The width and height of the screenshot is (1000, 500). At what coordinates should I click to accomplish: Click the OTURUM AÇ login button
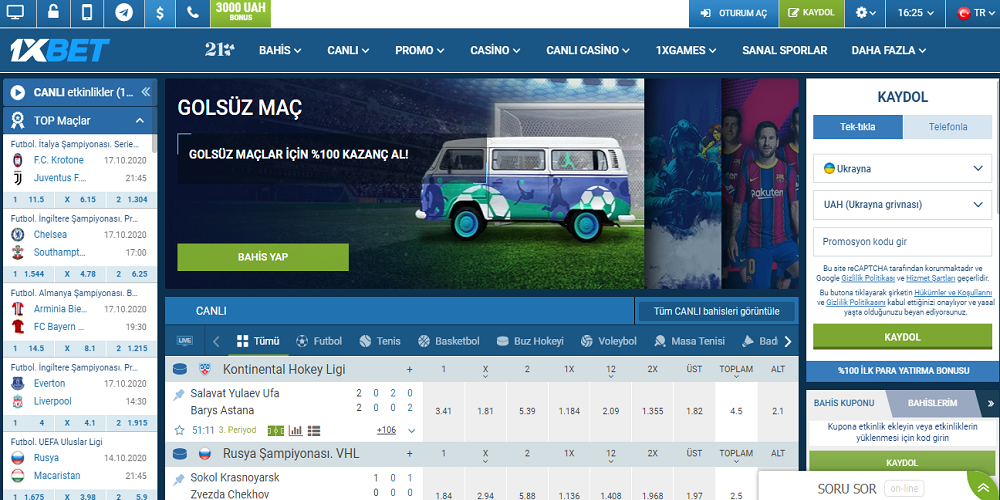[x=733, y=13]
